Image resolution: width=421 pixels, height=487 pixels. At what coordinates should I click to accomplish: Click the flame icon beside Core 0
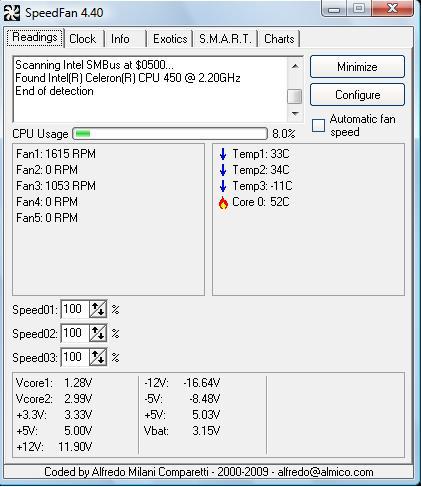223,202
